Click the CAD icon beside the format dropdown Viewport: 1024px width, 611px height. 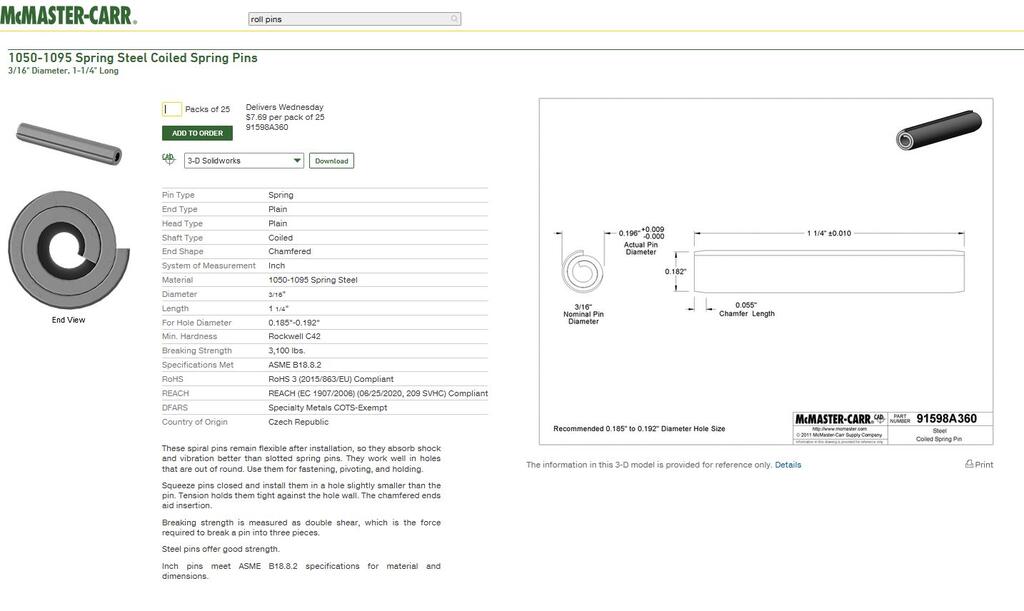coord(168,159)
